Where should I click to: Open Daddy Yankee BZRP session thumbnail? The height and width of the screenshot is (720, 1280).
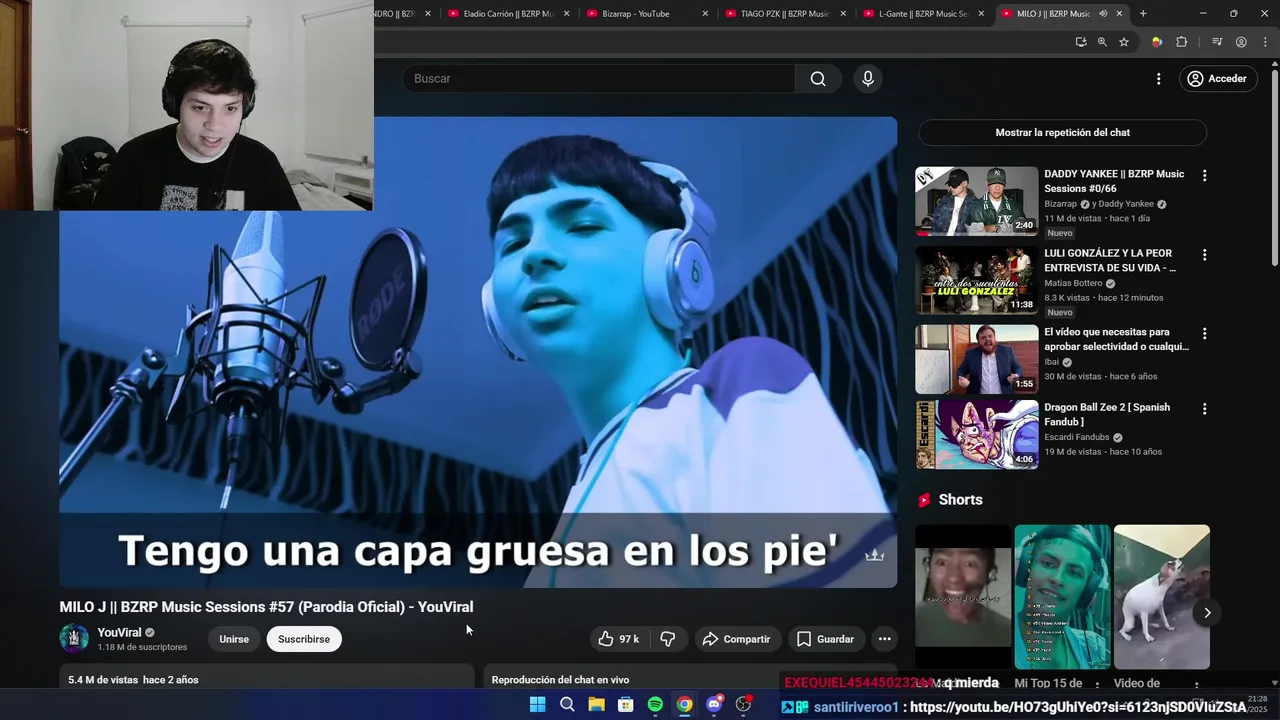[977, 200]
